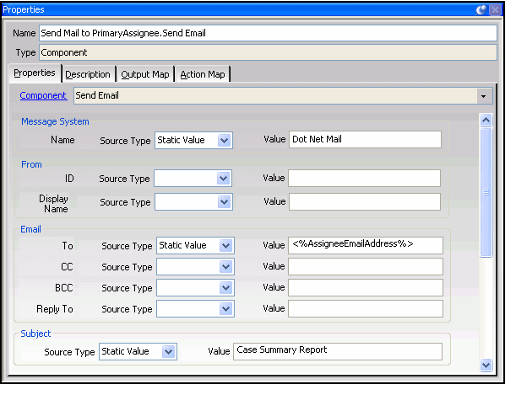This screenshot has height=395, width=528.
Task: Click the BCC Value field
Action: point(366,288)
